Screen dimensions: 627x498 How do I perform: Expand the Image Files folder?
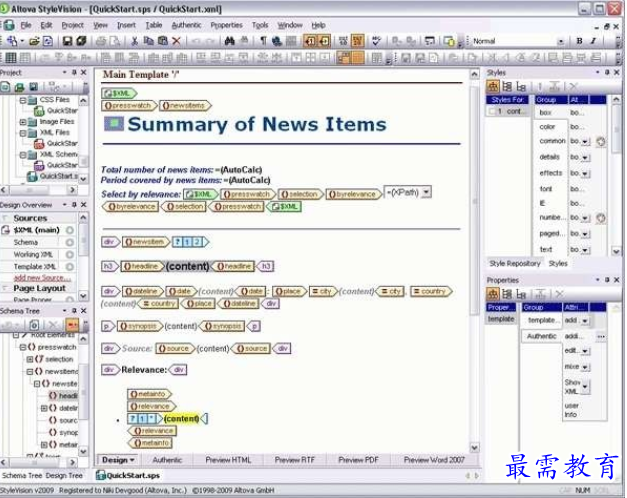[x=23, y=122]
